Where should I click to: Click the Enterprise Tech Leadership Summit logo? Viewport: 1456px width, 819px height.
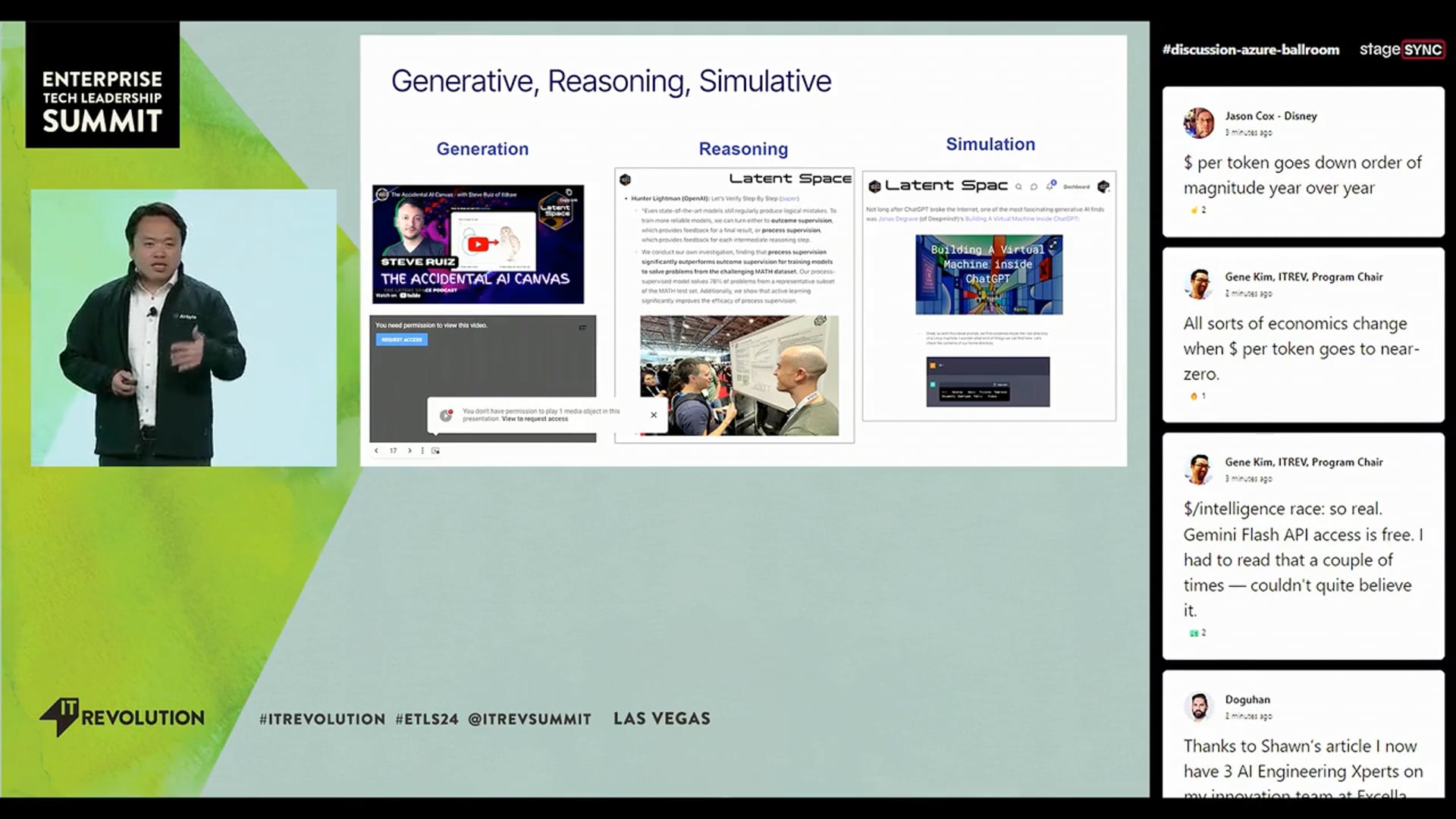[x=102, y=85]
